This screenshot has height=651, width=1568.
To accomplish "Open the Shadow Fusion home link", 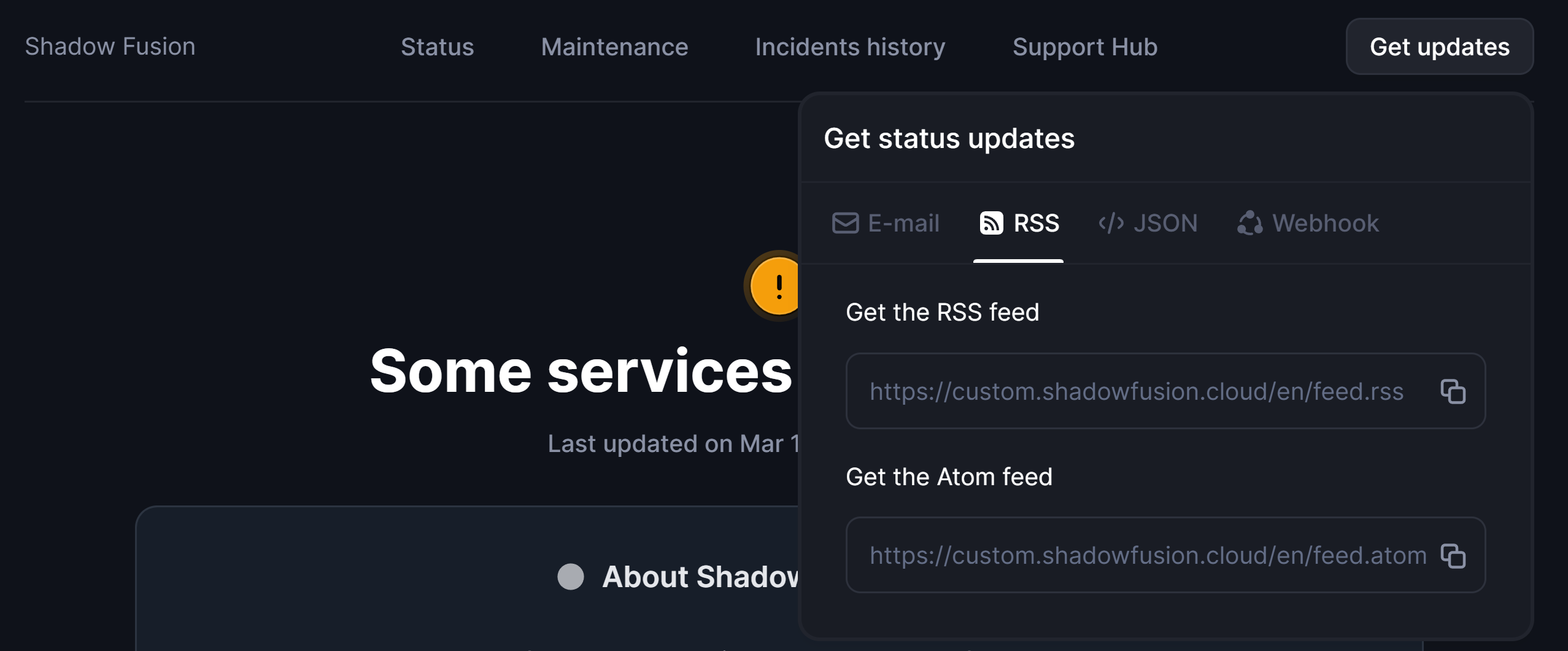I will (109, 47).
